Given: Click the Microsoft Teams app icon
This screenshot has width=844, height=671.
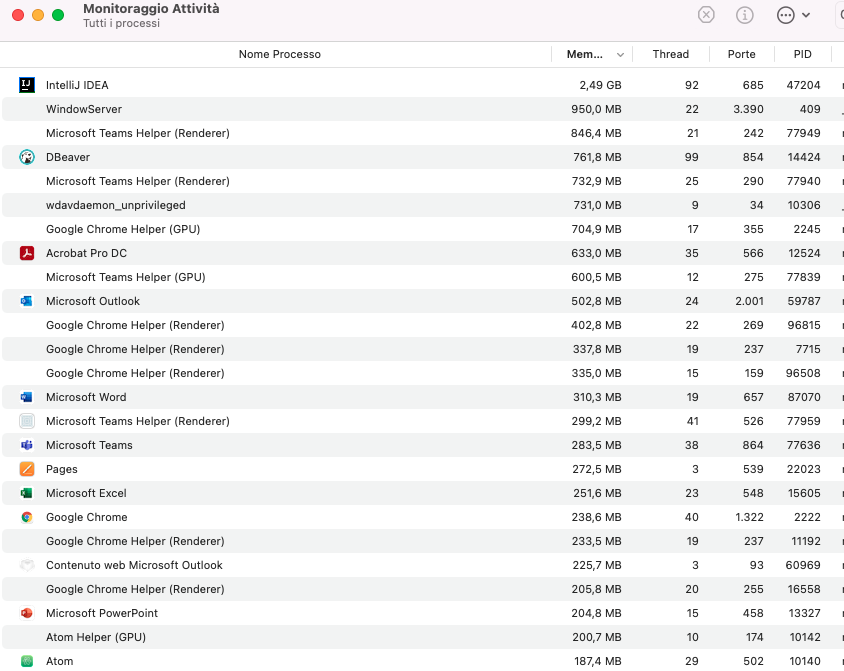Looking at the screenshot, I should (x=26, y=445).
